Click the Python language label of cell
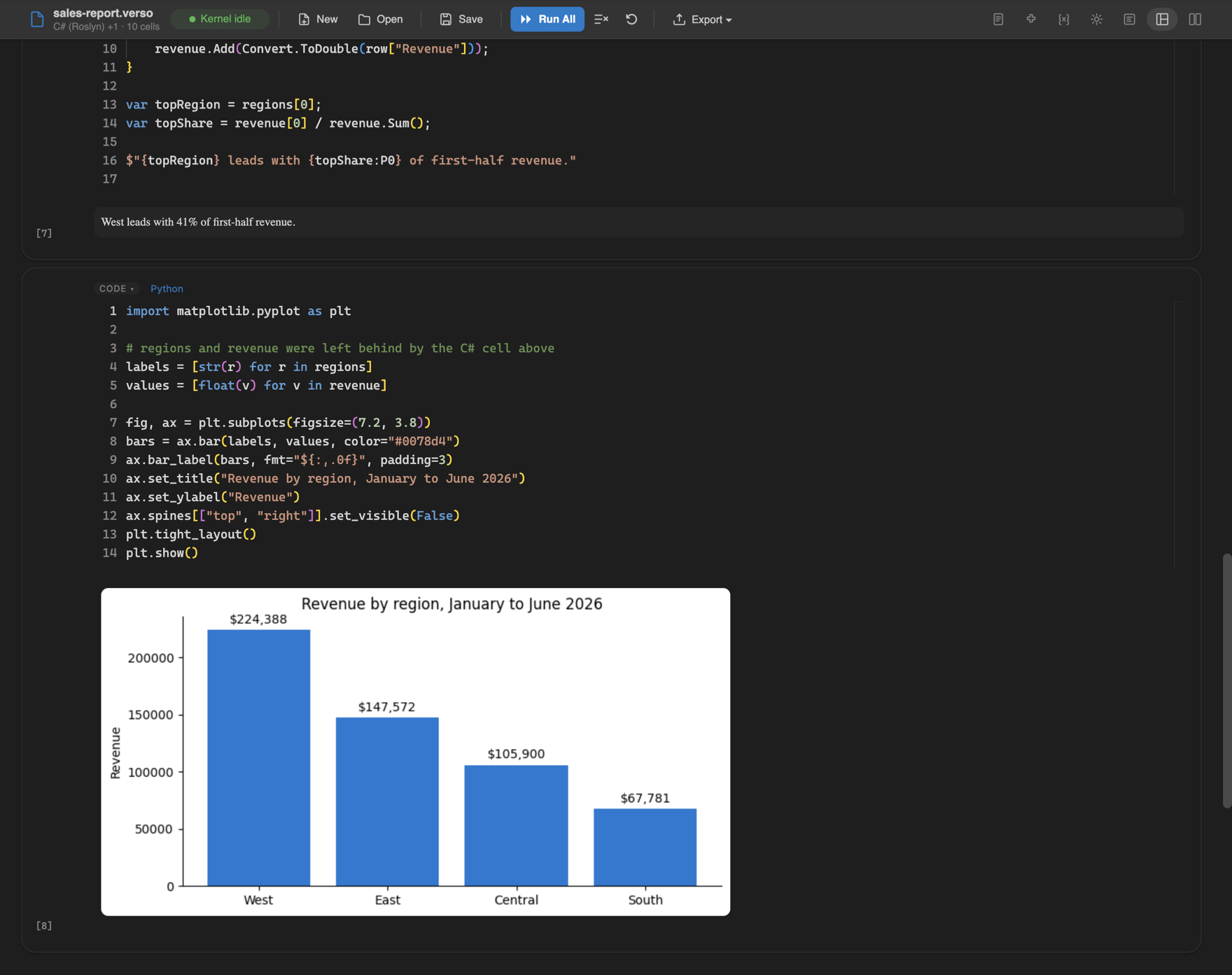 (x=167, y=288)
